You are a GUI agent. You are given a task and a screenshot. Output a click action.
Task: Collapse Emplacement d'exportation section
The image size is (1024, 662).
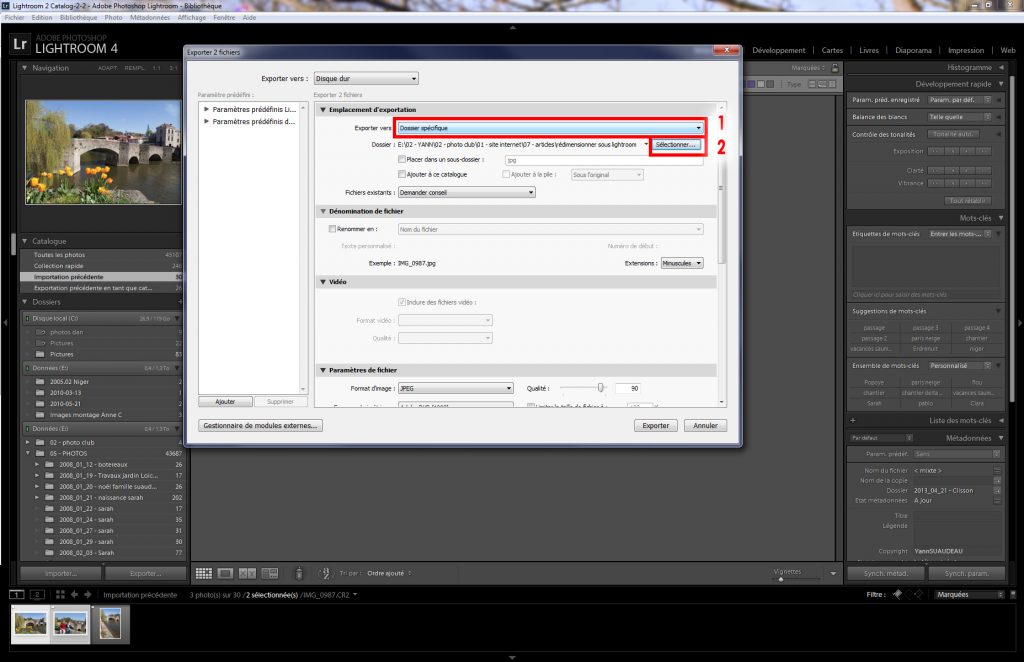[323, 110]
